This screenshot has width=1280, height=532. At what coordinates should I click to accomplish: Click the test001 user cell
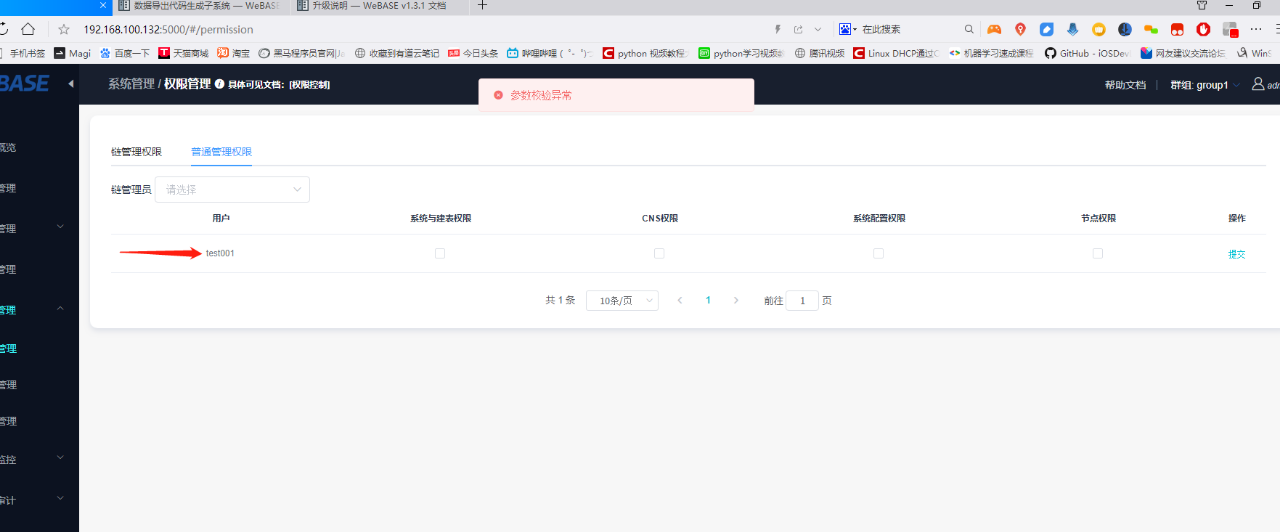(x=220, y=254)
